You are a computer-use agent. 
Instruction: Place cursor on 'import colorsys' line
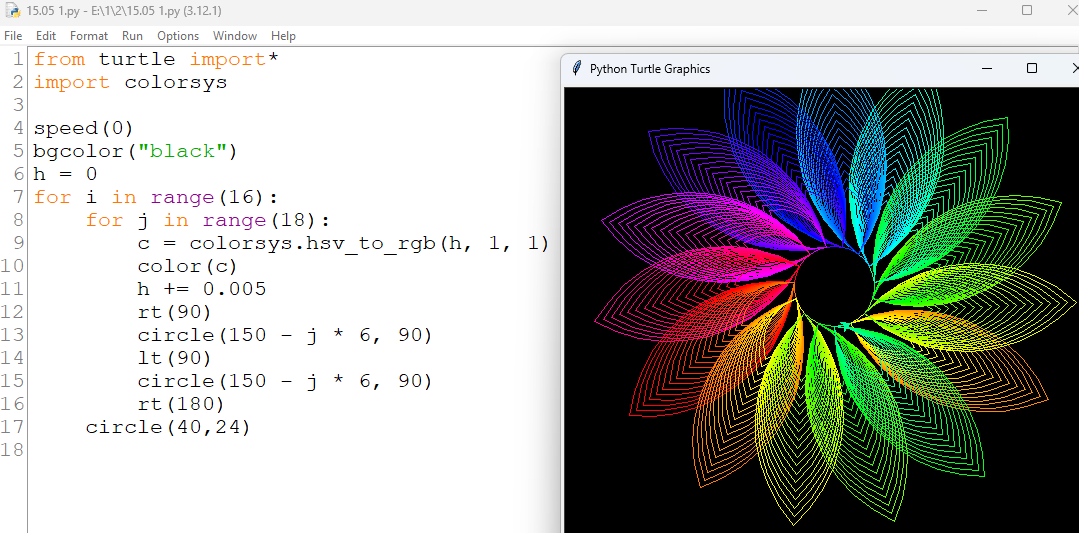(131, 83)
